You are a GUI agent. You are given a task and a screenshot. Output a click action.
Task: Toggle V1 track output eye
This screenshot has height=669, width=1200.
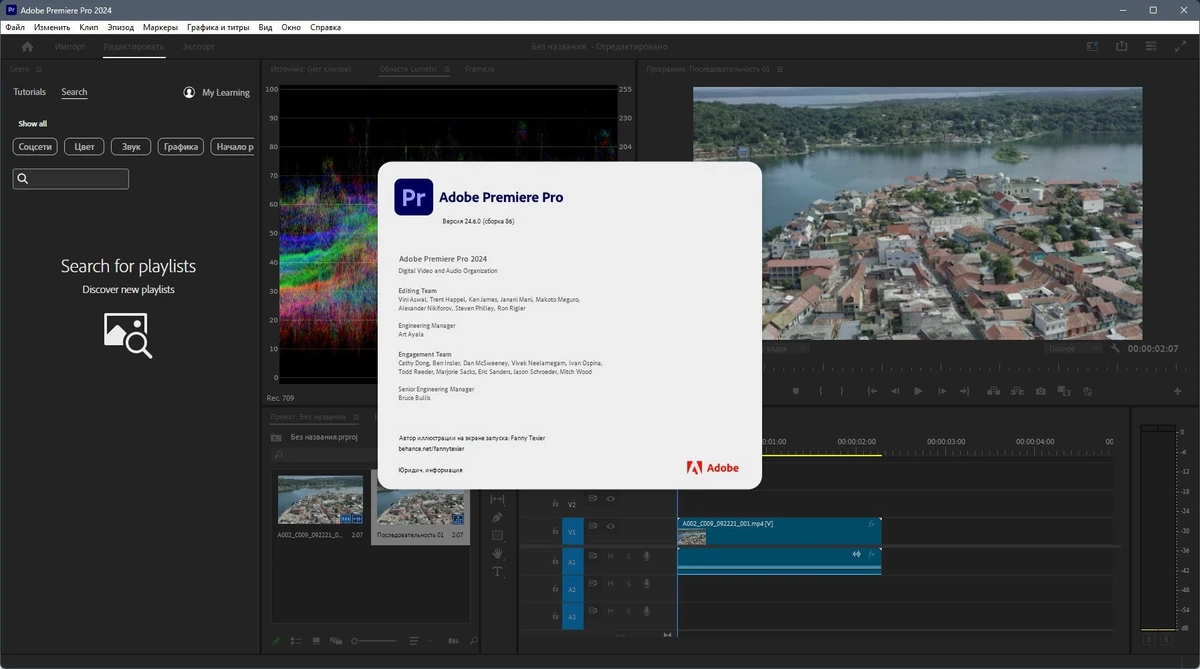point(610,526)
